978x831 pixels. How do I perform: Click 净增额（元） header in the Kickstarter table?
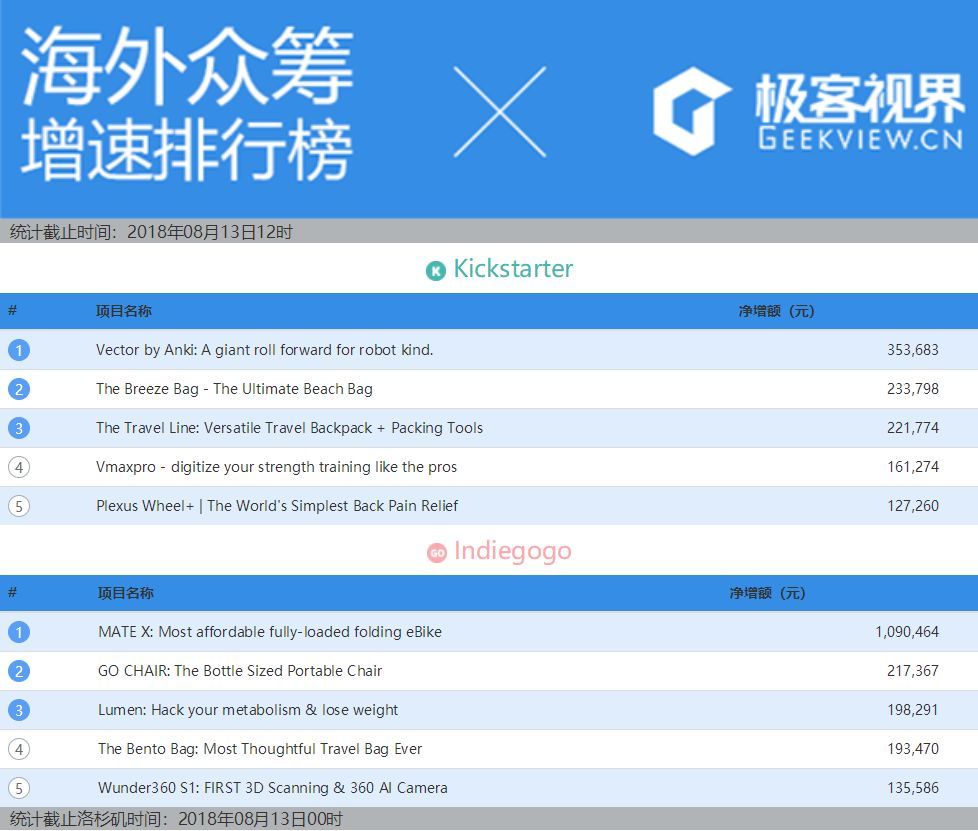(x=776, y=311)
